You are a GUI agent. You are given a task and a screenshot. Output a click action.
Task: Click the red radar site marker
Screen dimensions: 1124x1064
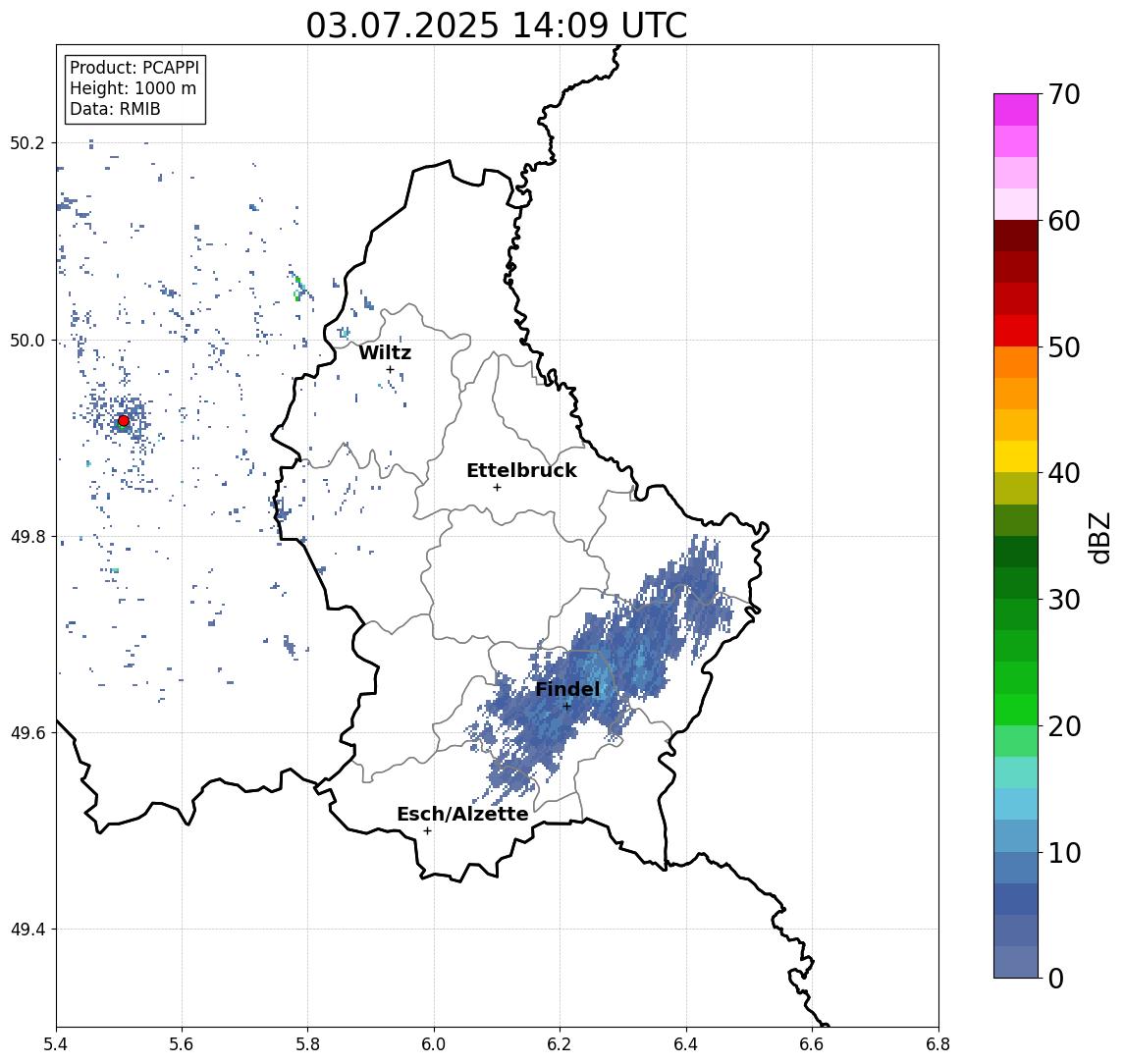point(124,421)
